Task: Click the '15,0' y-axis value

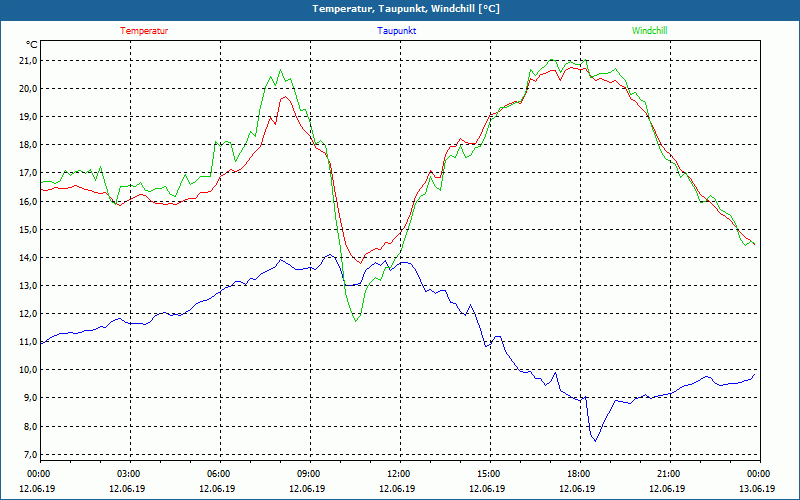Action: (29, 230)
